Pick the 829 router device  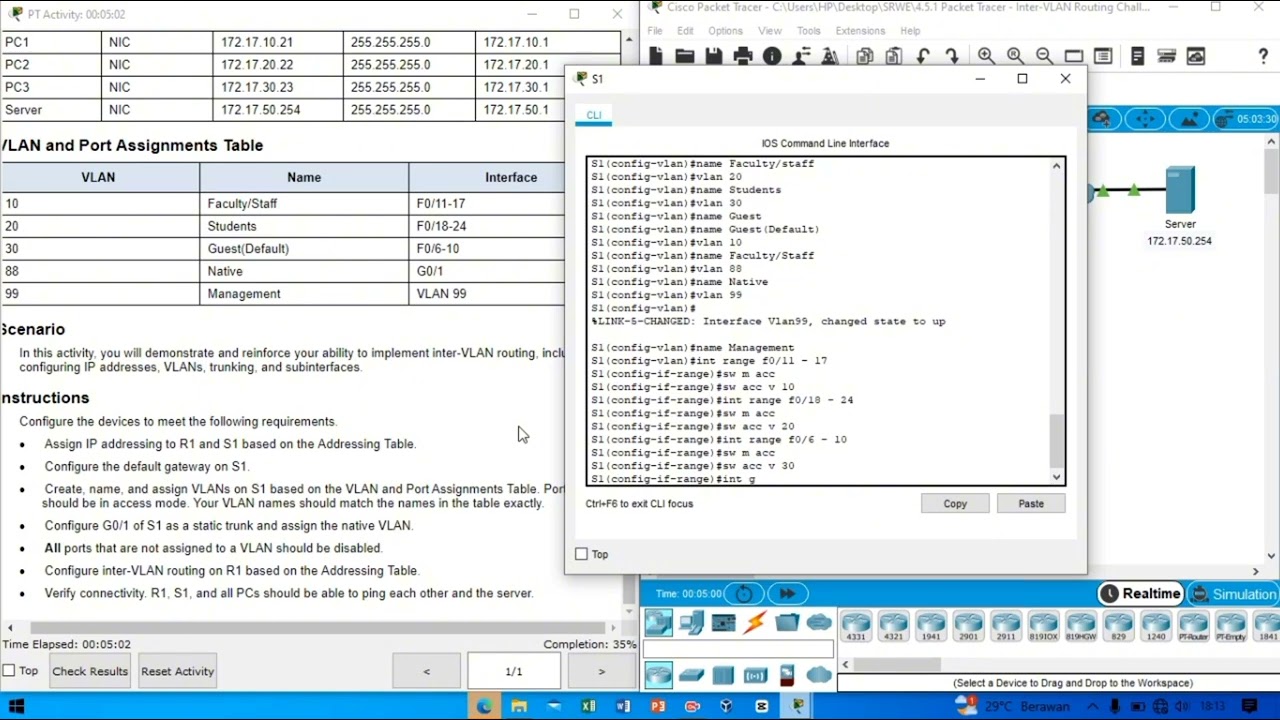point(1118,625)
